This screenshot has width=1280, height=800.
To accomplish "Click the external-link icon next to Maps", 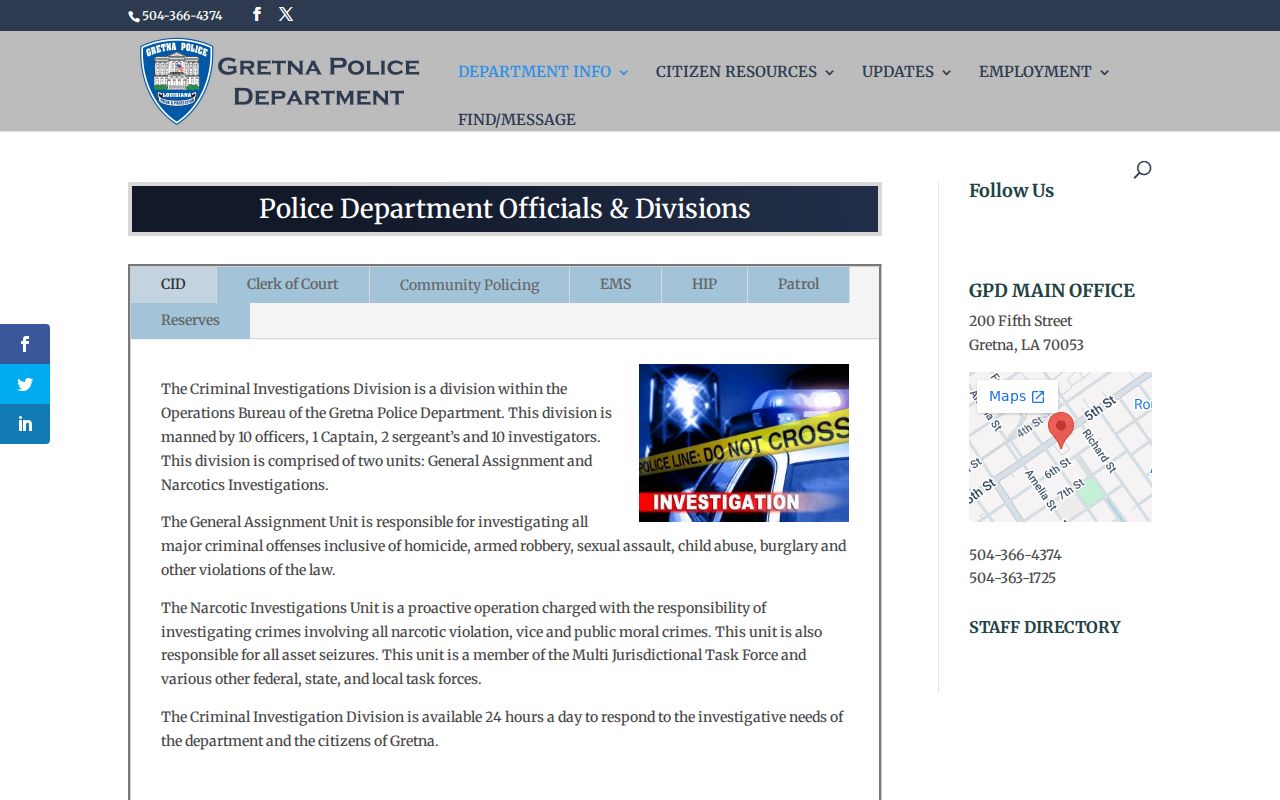I will 1038,397.
